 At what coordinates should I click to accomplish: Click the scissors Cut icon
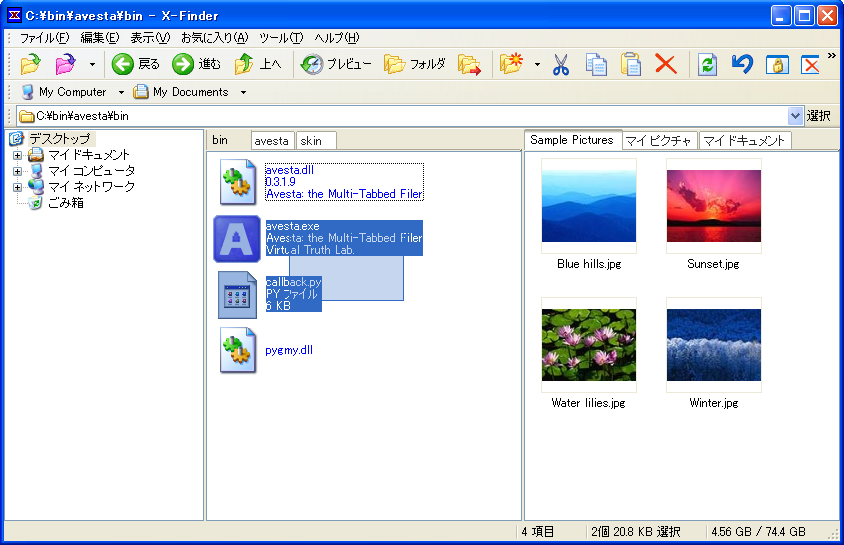[560, 65]
